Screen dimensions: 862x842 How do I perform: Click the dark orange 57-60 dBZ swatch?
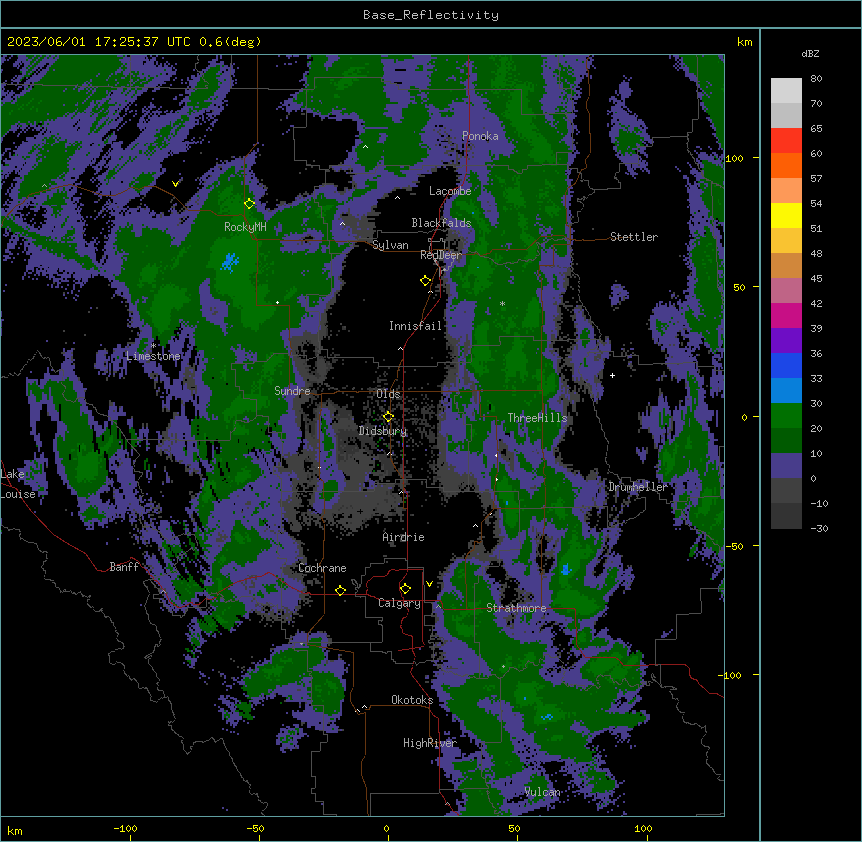(x=786, y=165)
